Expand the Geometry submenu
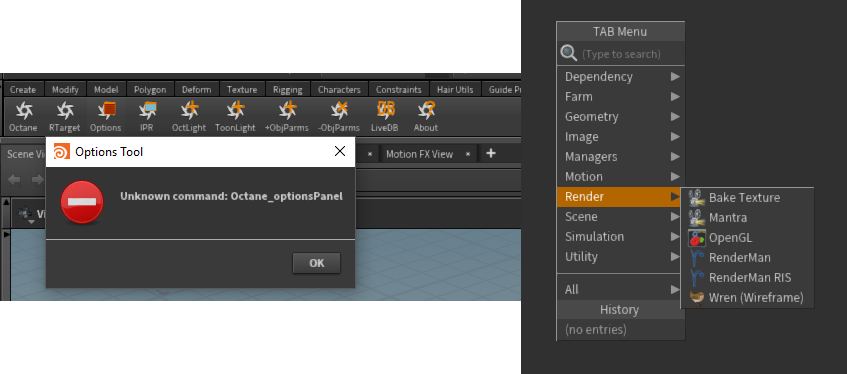This screenshot has width=847, height=374. point(621,117)
